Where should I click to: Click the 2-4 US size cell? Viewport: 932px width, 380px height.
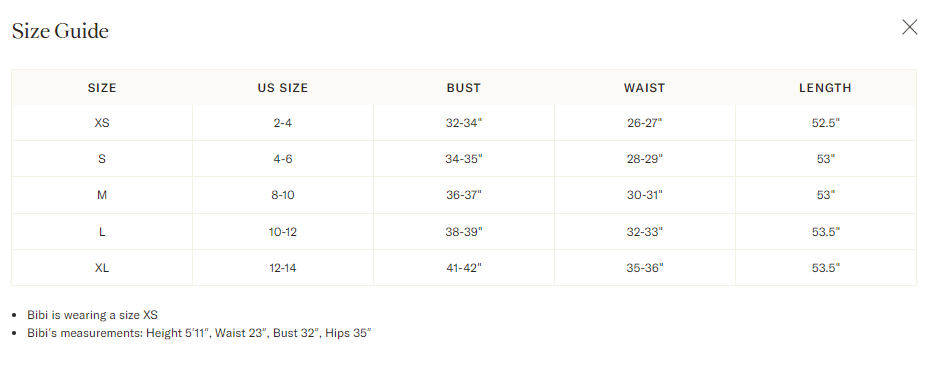click(x=282, y=123)
